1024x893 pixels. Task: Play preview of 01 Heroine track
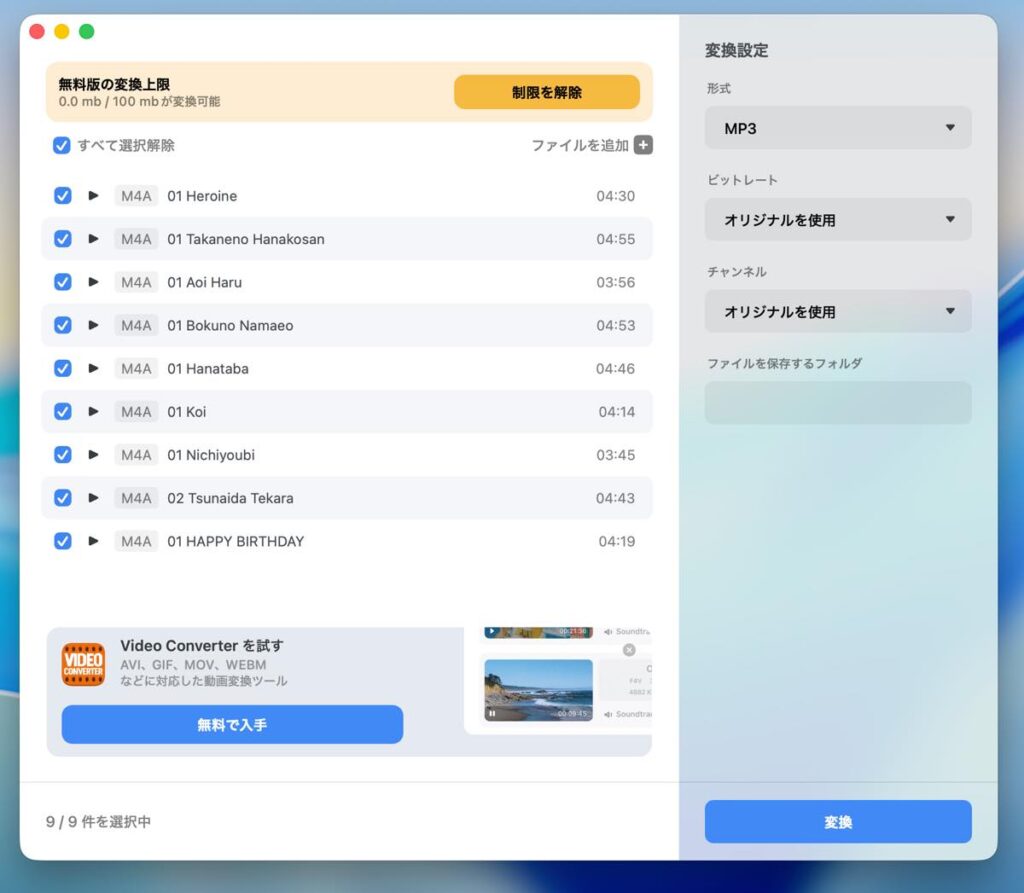(93, 196)
